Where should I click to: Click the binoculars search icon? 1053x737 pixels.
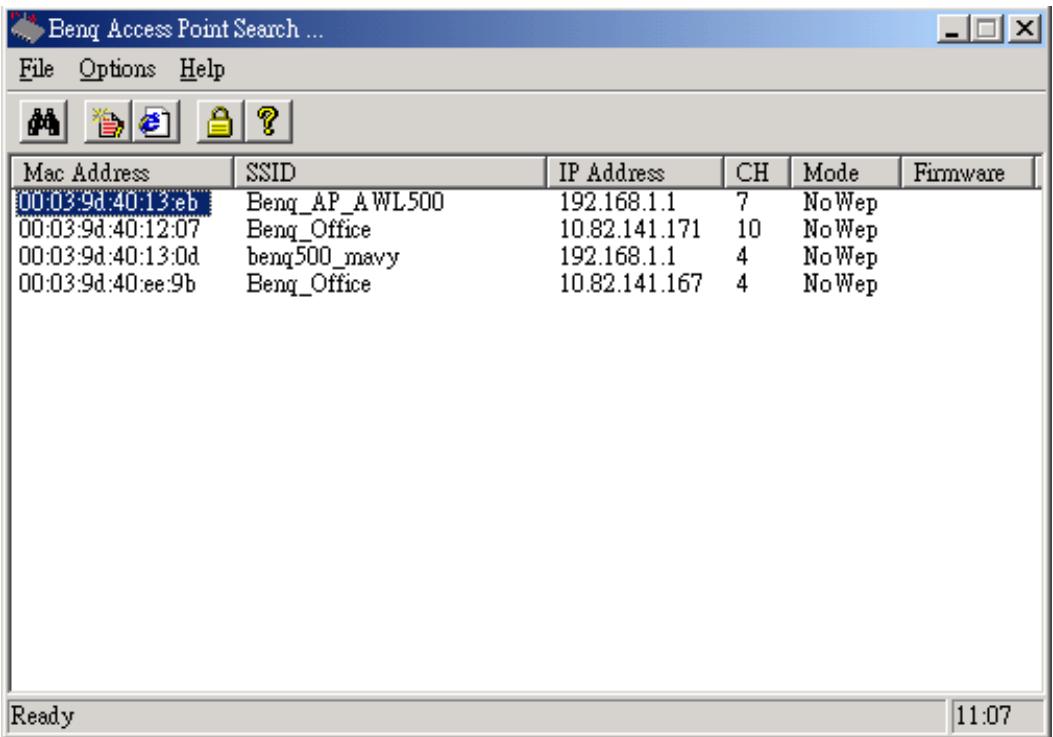44,122
